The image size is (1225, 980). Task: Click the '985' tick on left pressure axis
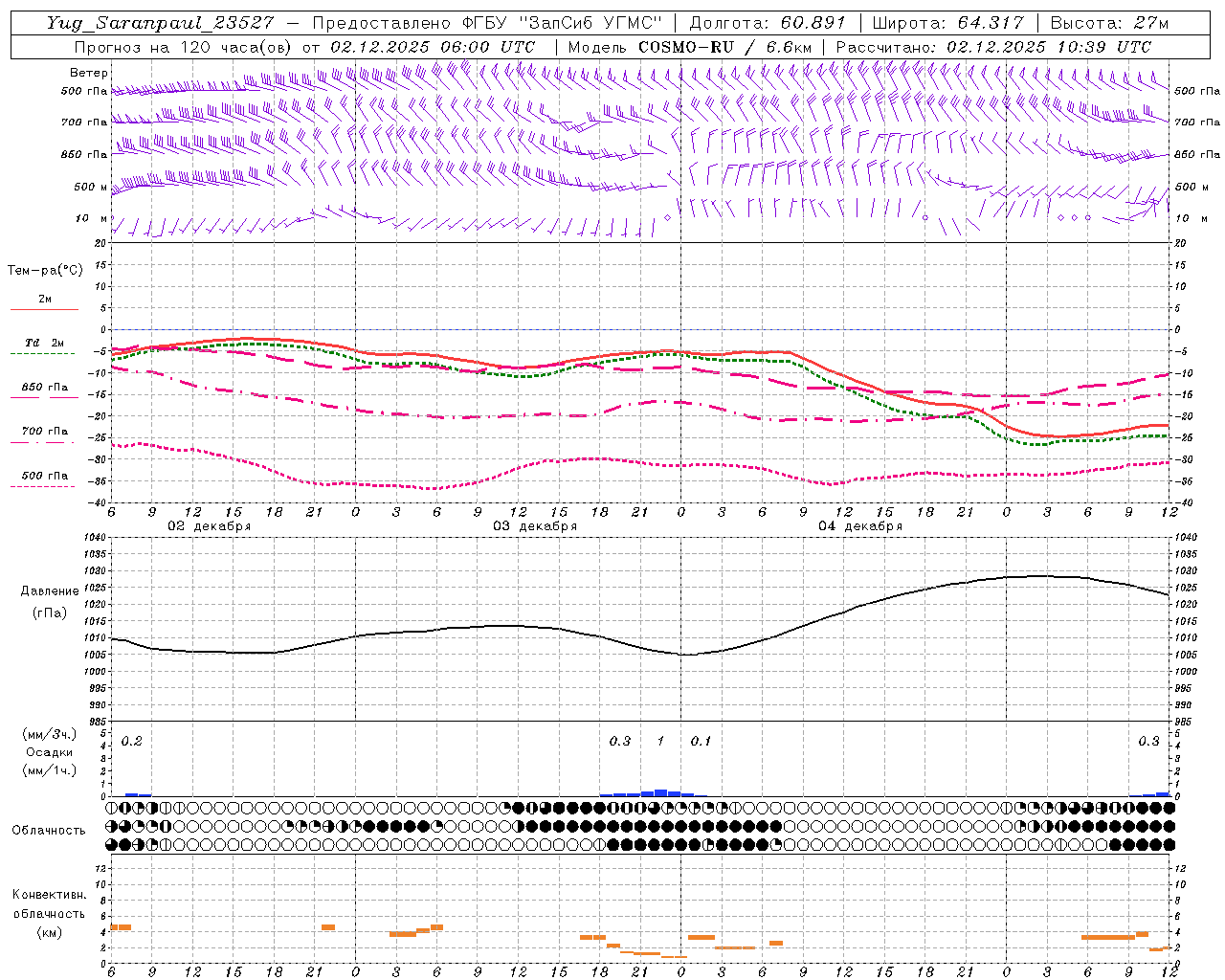pyautogui.click(x=98, y=722)
